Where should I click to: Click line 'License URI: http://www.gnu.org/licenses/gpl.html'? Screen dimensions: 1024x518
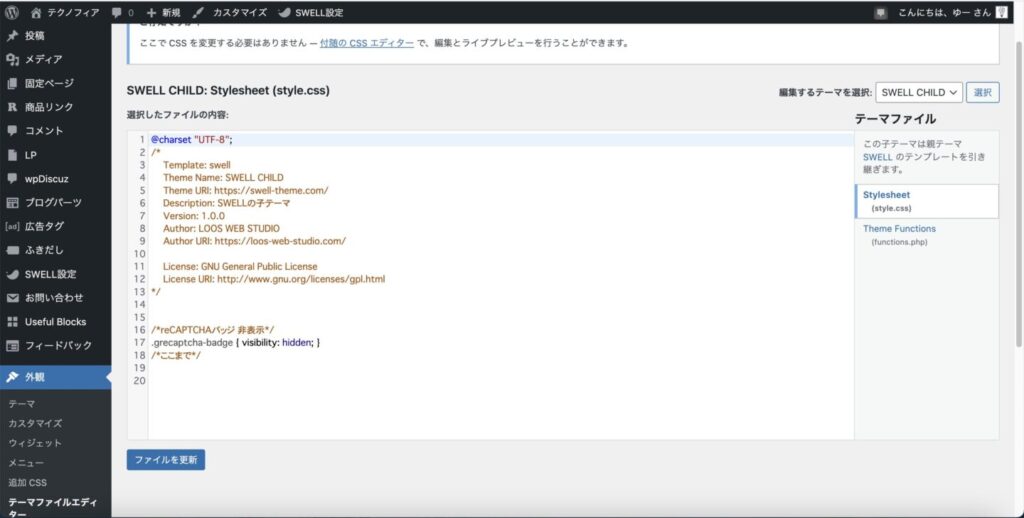click(274, 279)
